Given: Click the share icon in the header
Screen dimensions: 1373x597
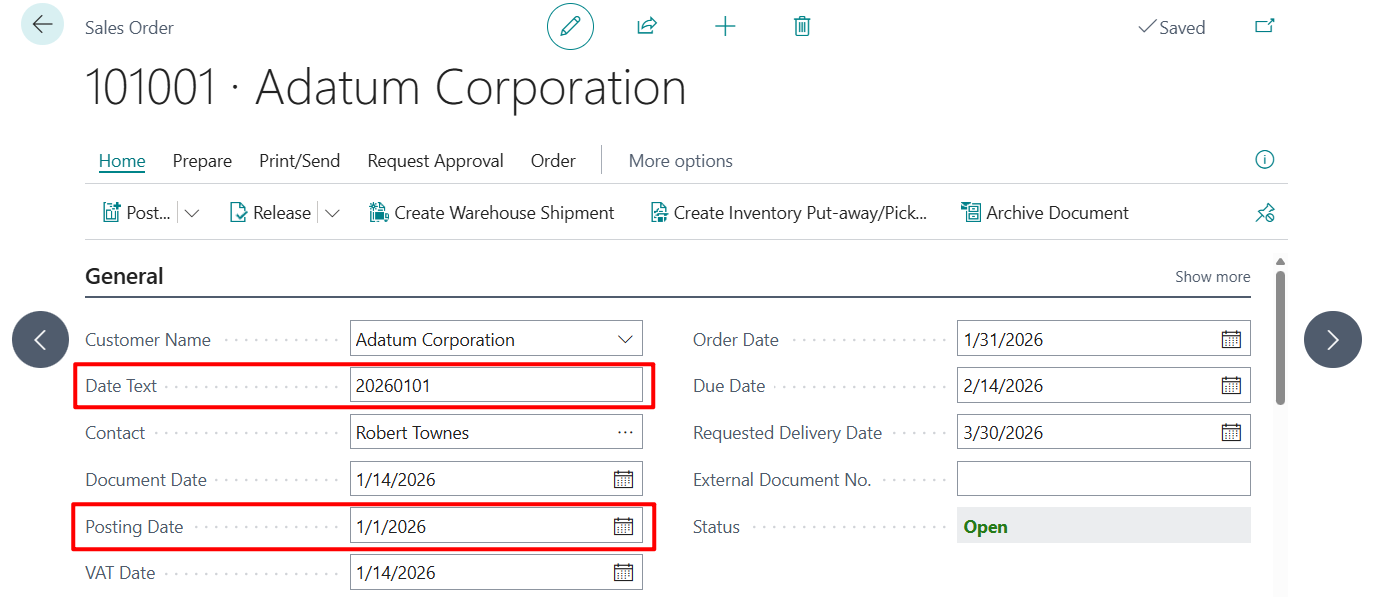Looking at the screenshot, I should [x=647, y=26].
